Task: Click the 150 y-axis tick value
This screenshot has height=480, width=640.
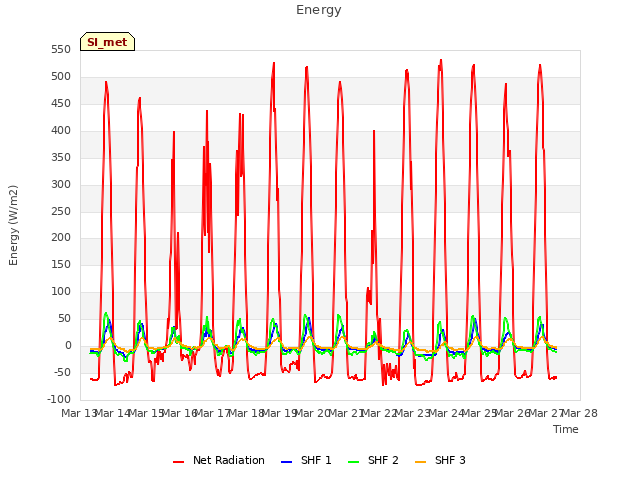Action: pos(61,264)
